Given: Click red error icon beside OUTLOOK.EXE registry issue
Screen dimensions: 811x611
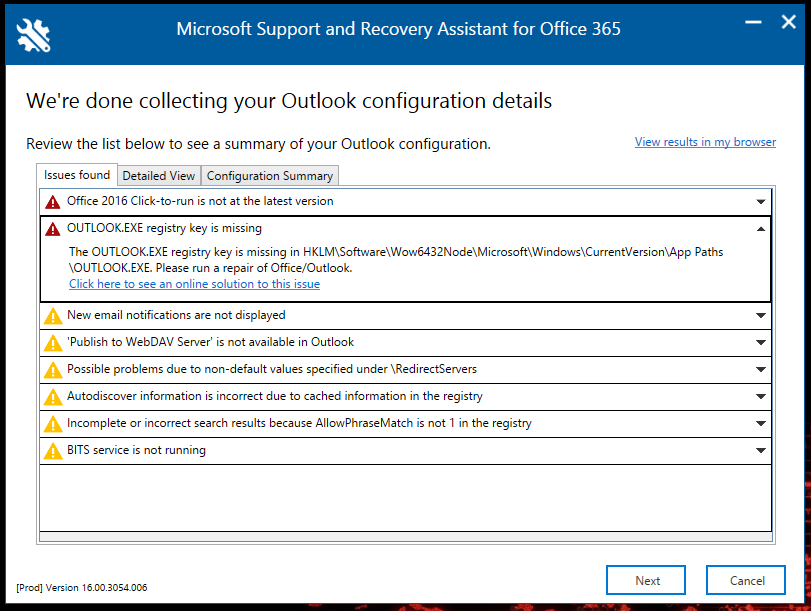Looking at the screenshot, I should [53, 229].
